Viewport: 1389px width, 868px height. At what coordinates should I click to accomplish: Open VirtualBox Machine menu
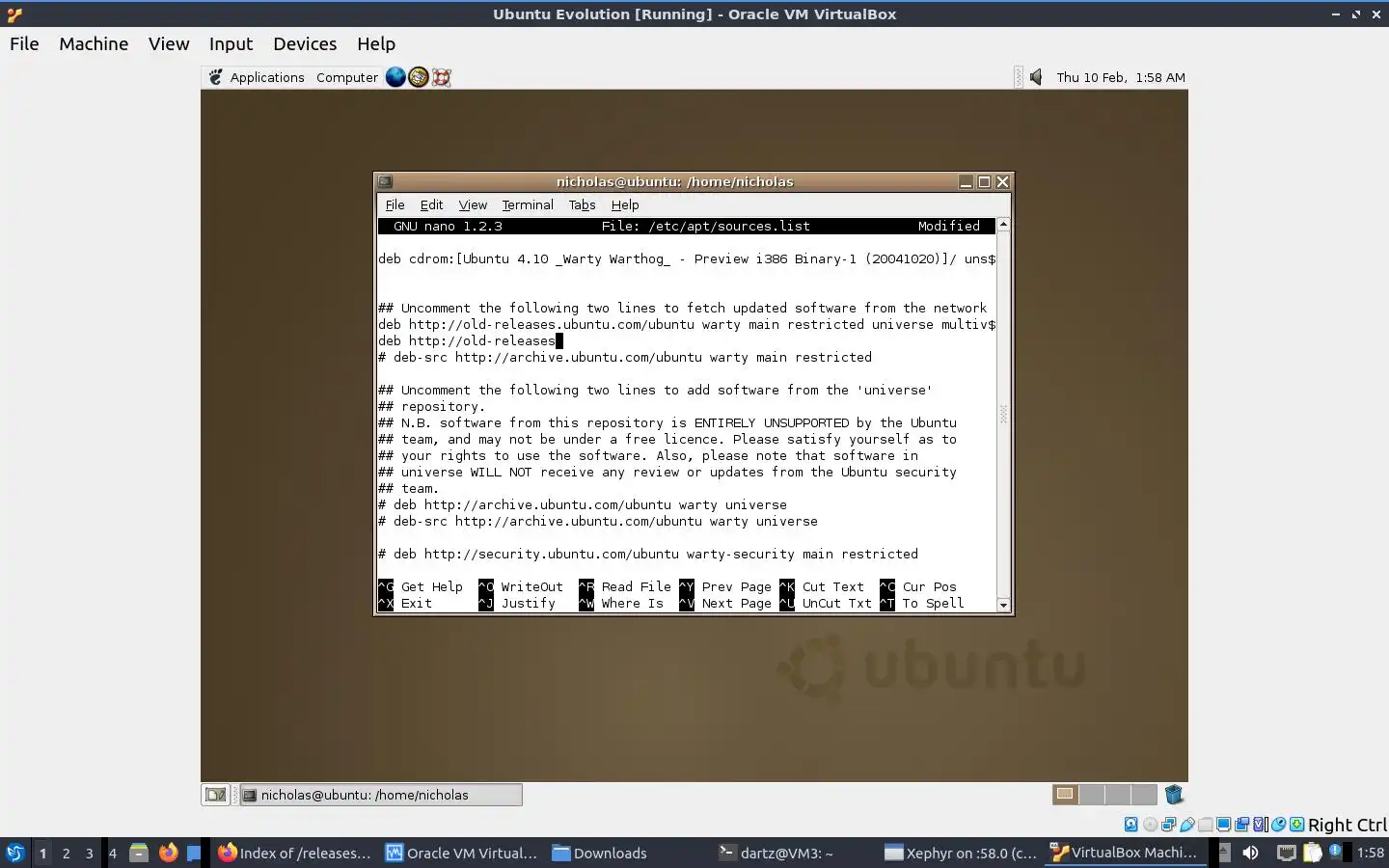click(94, 43)
